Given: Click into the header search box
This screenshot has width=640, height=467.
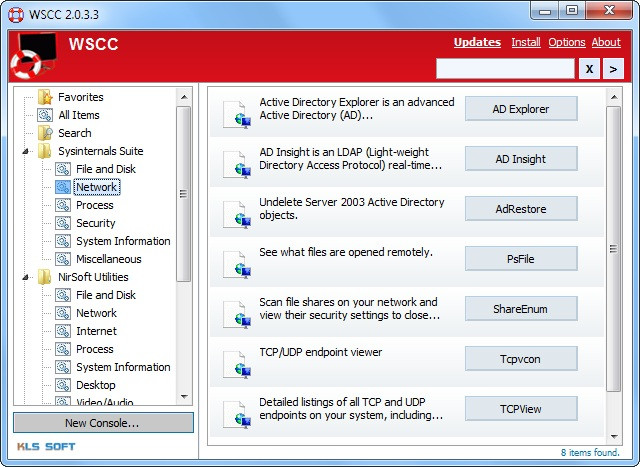Looking at the screenshot, I should coord(505,69).
